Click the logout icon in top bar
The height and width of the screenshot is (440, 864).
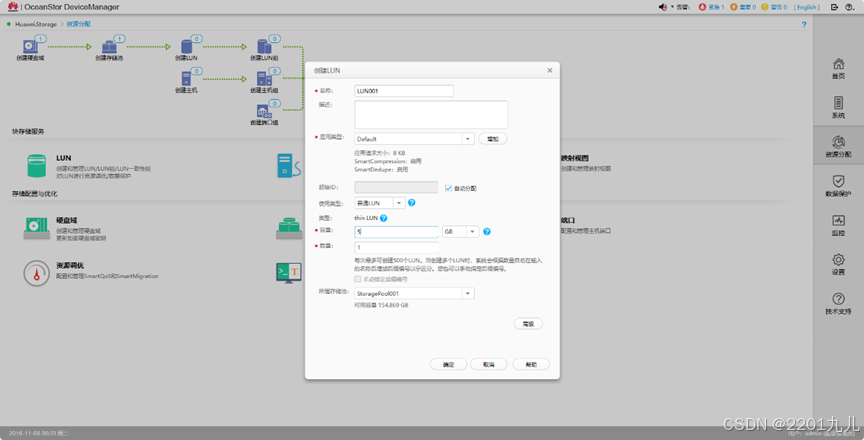834,7
